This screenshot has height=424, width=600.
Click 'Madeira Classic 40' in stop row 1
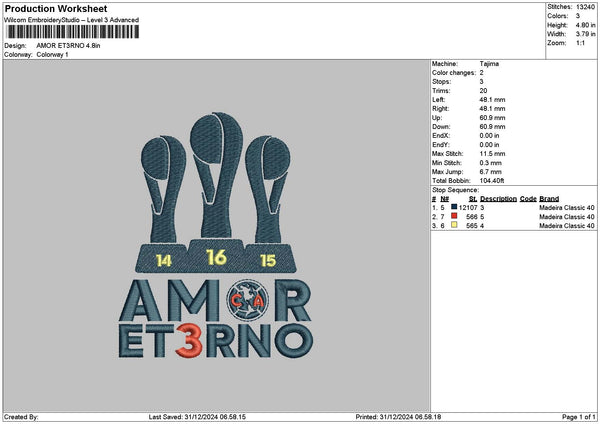[x=567, y=208]
